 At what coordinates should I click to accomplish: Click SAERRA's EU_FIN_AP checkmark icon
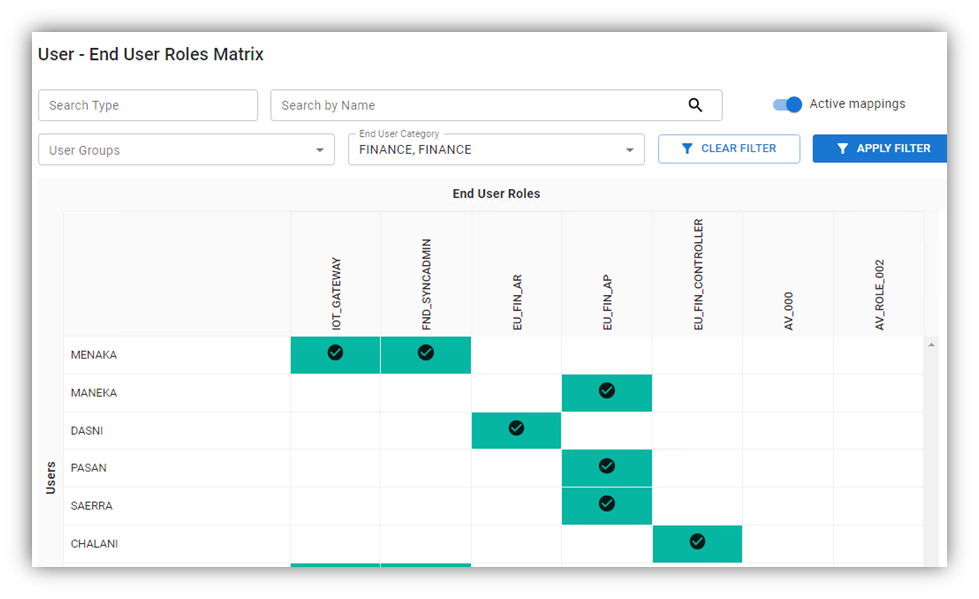point(607,504)
